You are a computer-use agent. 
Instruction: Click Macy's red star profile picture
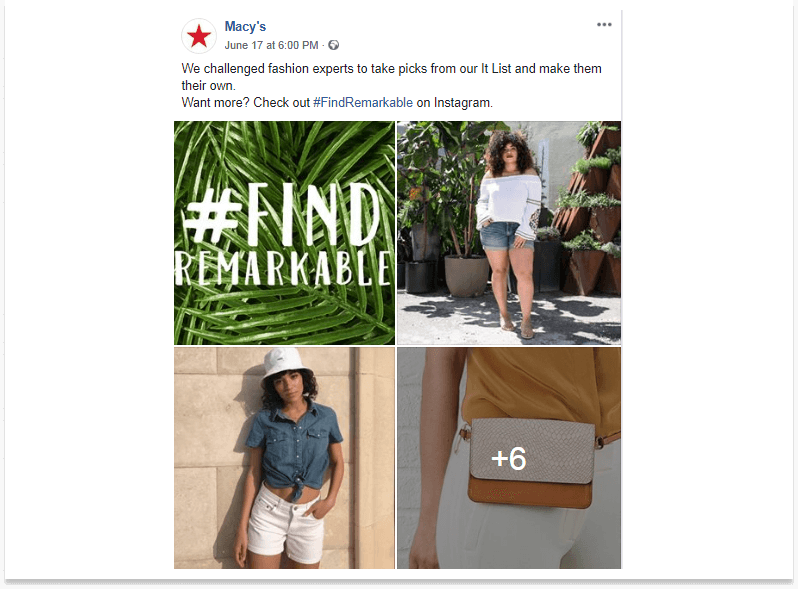199,36
